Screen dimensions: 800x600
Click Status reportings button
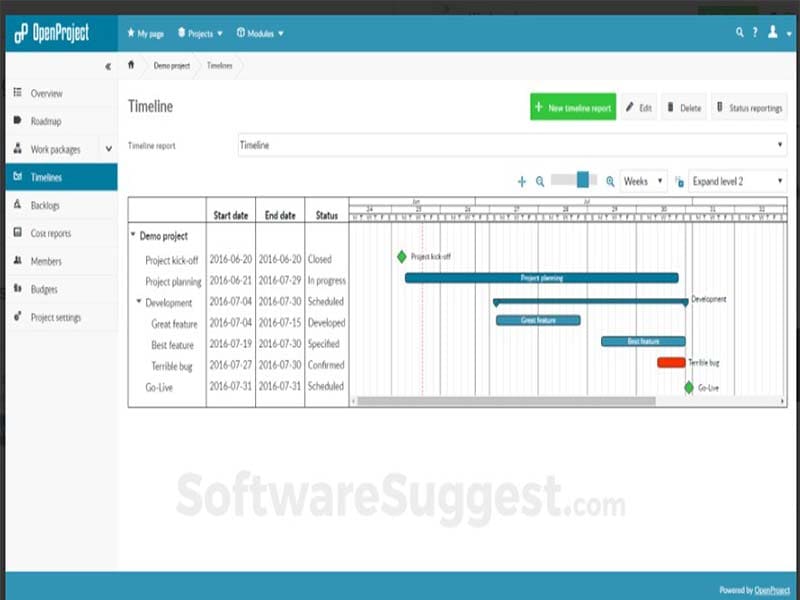tap(749, 107)
